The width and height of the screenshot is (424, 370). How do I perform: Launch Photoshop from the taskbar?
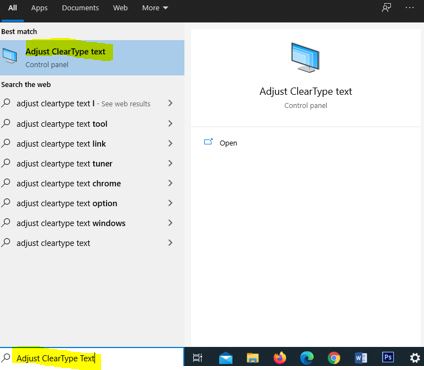pos(388,358)
